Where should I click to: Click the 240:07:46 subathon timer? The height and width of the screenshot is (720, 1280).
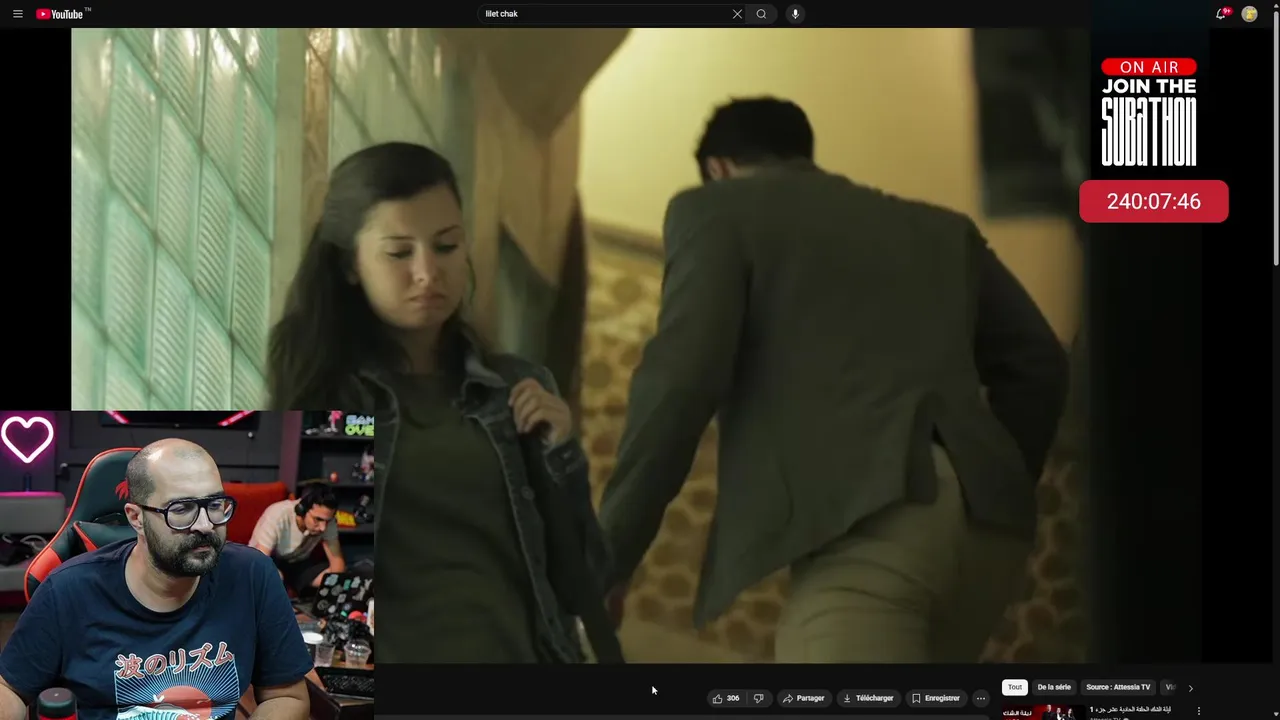click(x=1153, y=201)
